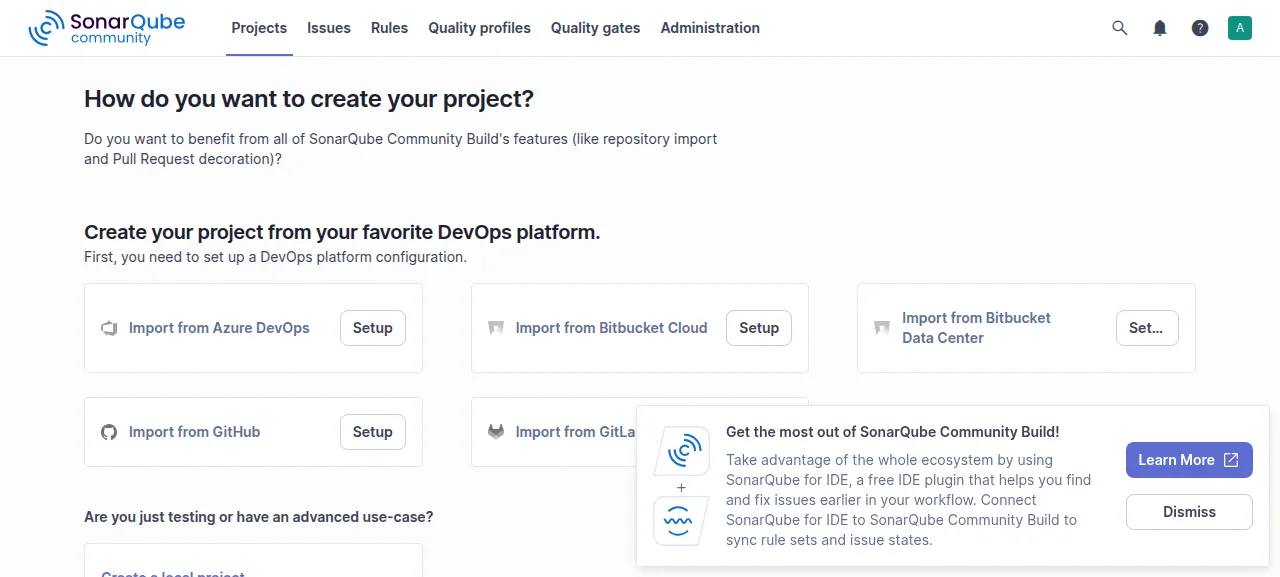Open the Issues tab
Screen dimensions: 1280x577
329,28
